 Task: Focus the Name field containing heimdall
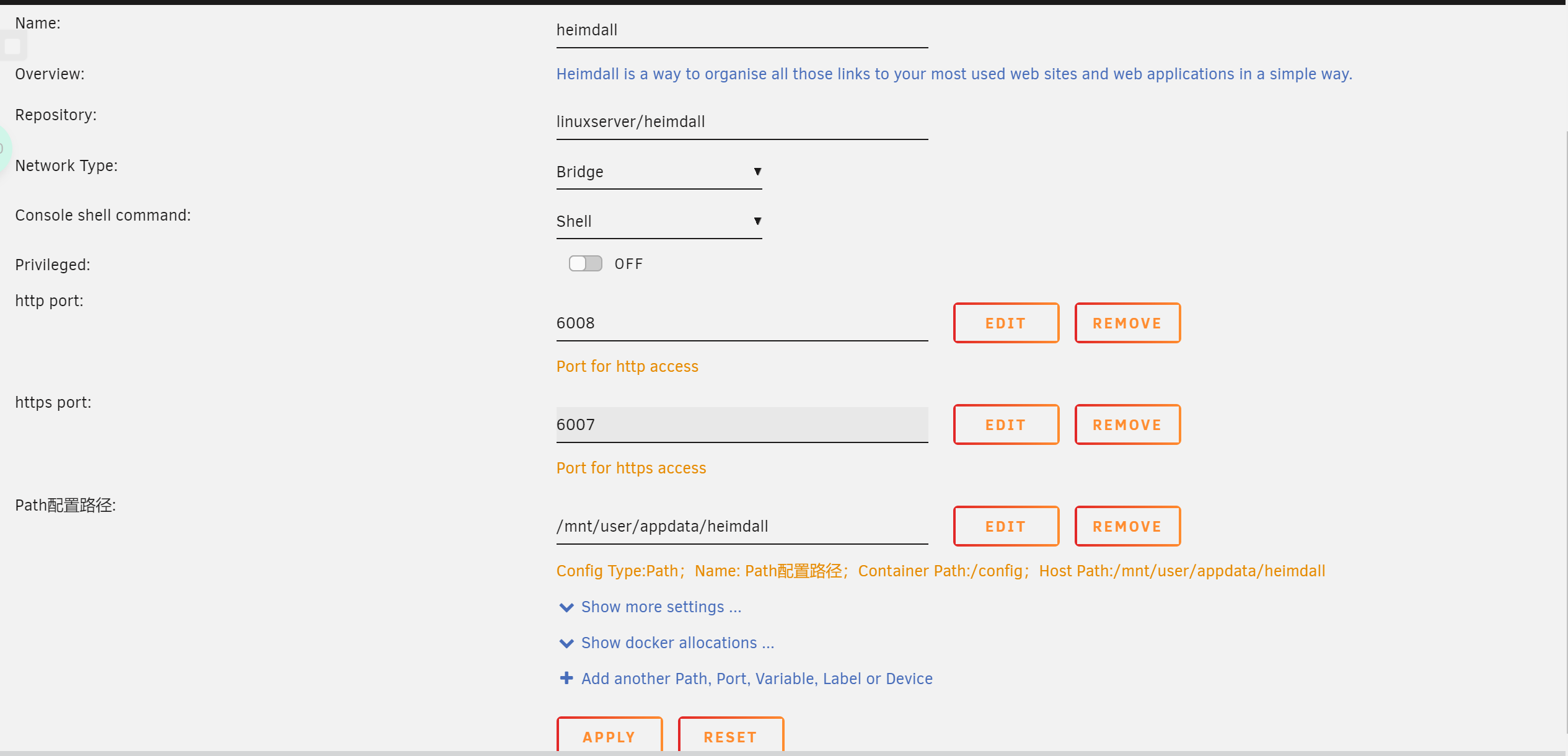click(x=742, y=30)
